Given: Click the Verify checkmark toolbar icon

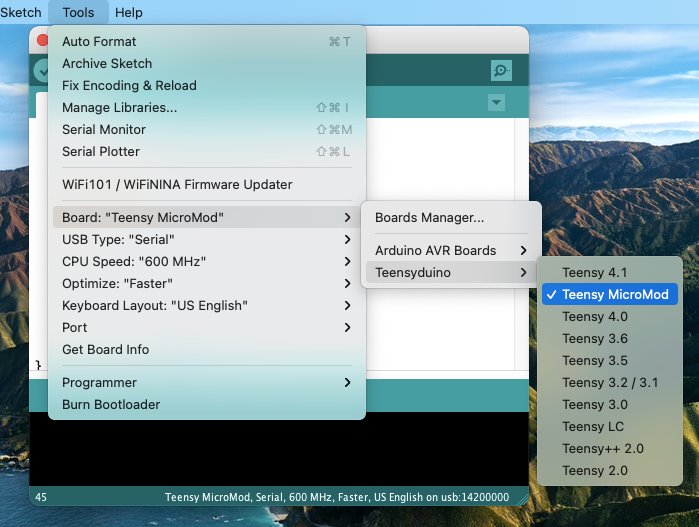Looking at the screenshot, I should coord(42,70).
